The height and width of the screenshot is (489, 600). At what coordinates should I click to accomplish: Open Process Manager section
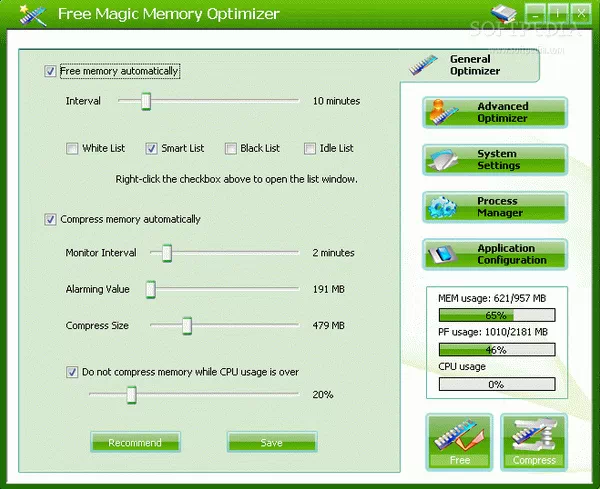coord(495,207)
